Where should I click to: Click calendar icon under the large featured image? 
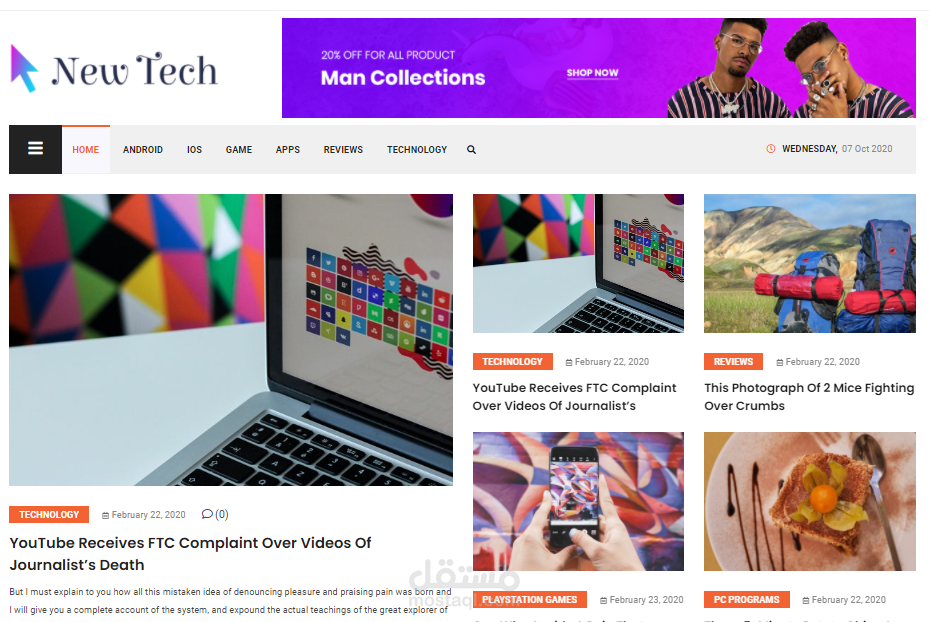[x=105, y=515]
